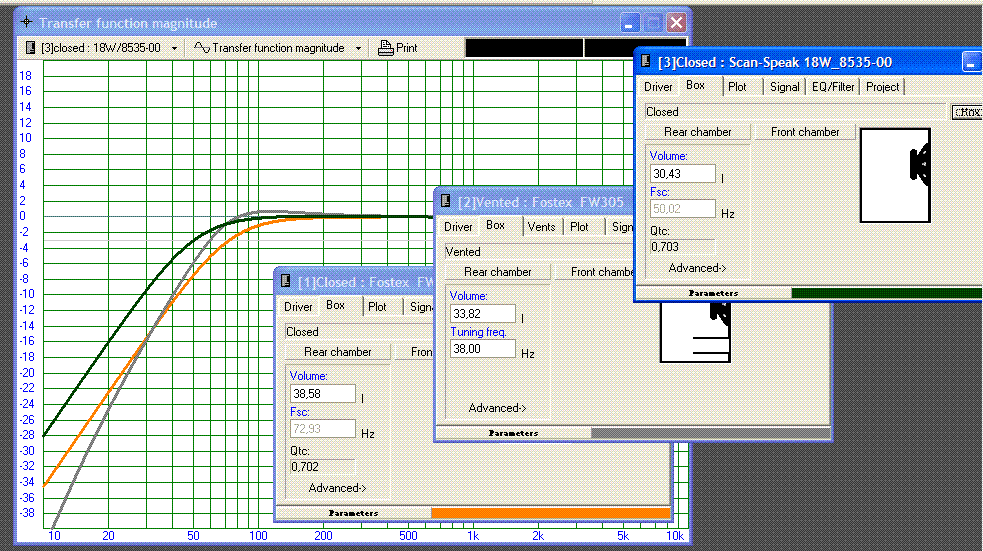
Task: Click the speaker icon beside [3]closed : 18W/8535-00
Action: click(x=30, y=48)
